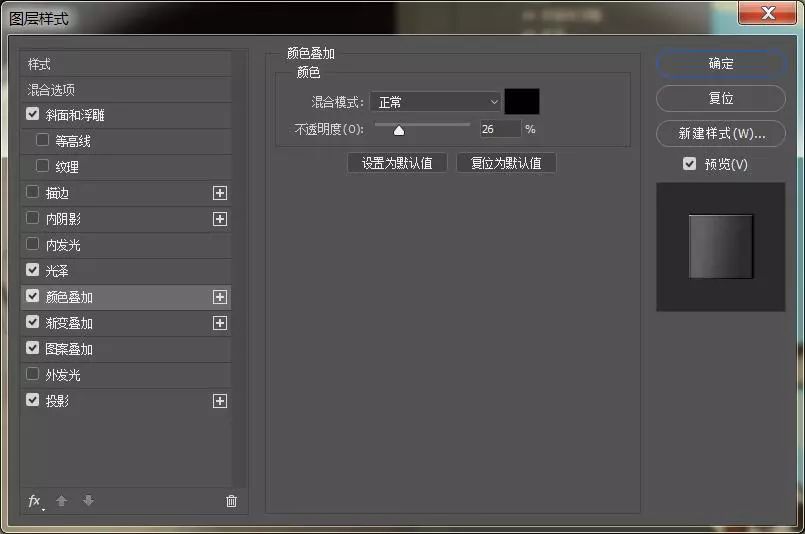Add another 颜色叠加 effect with plus icon

point(220,297)
